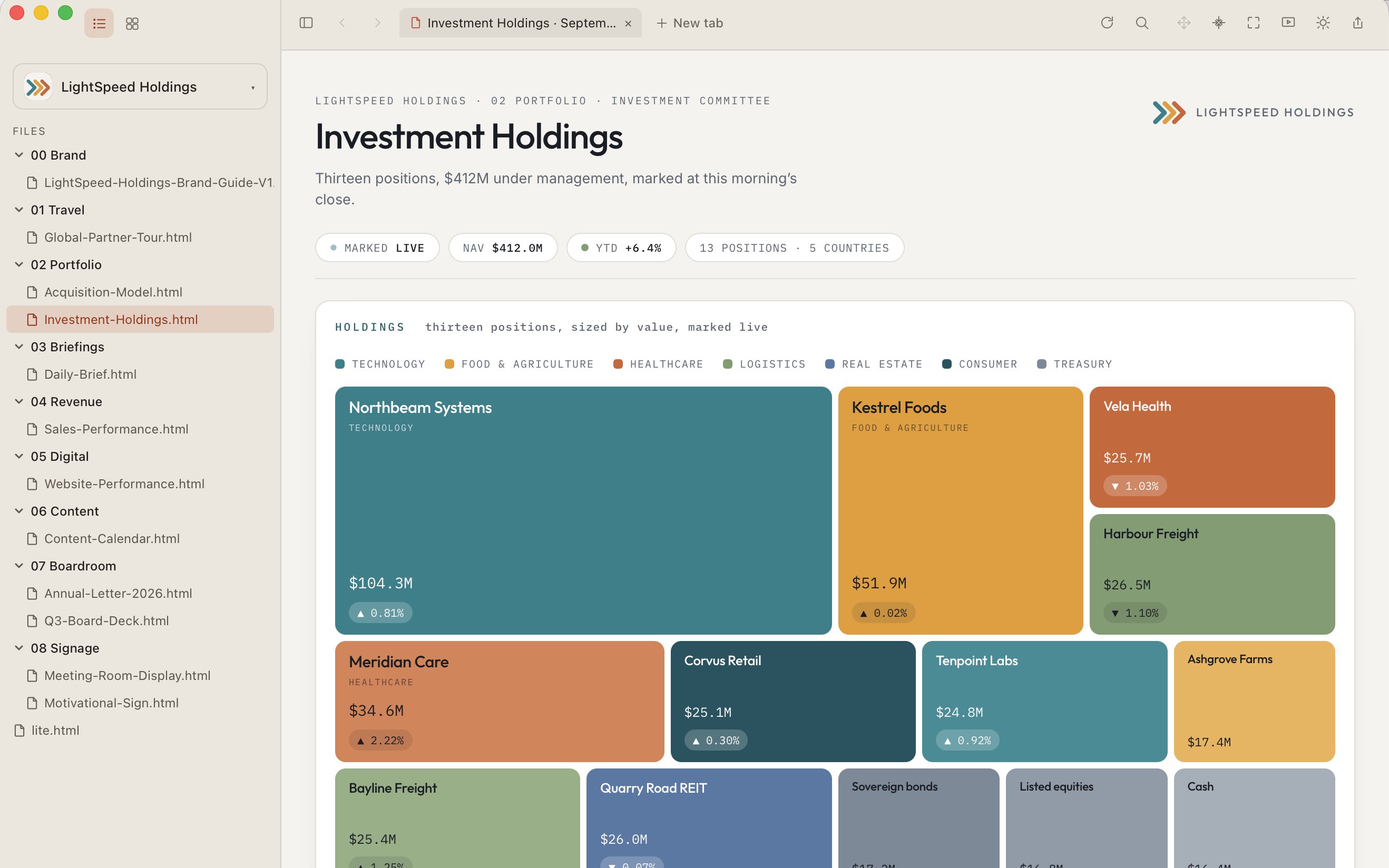Open LightSpeed-Holdings-Brand-Guide-V1 file
This screenshot has width=1389, height=868.
140,183
